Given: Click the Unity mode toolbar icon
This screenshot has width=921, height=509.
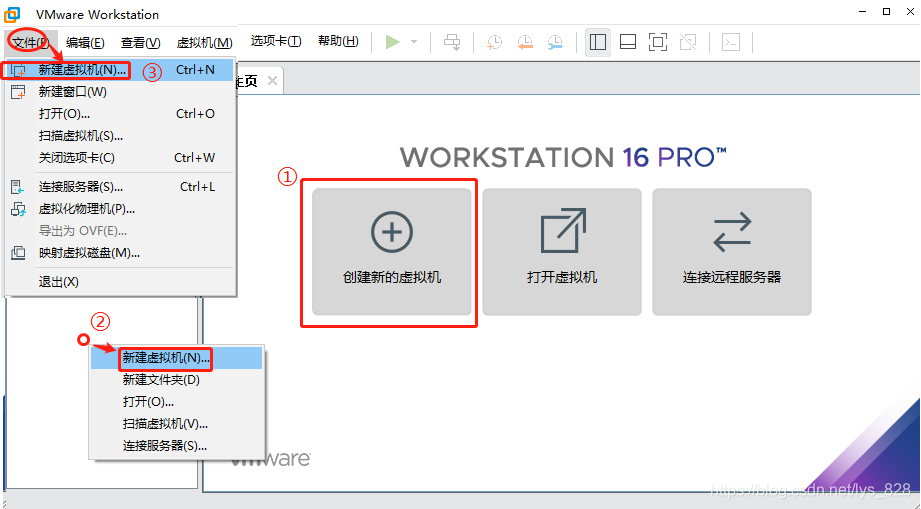Looking at the screenshot, I should click(x=688, y=42).
